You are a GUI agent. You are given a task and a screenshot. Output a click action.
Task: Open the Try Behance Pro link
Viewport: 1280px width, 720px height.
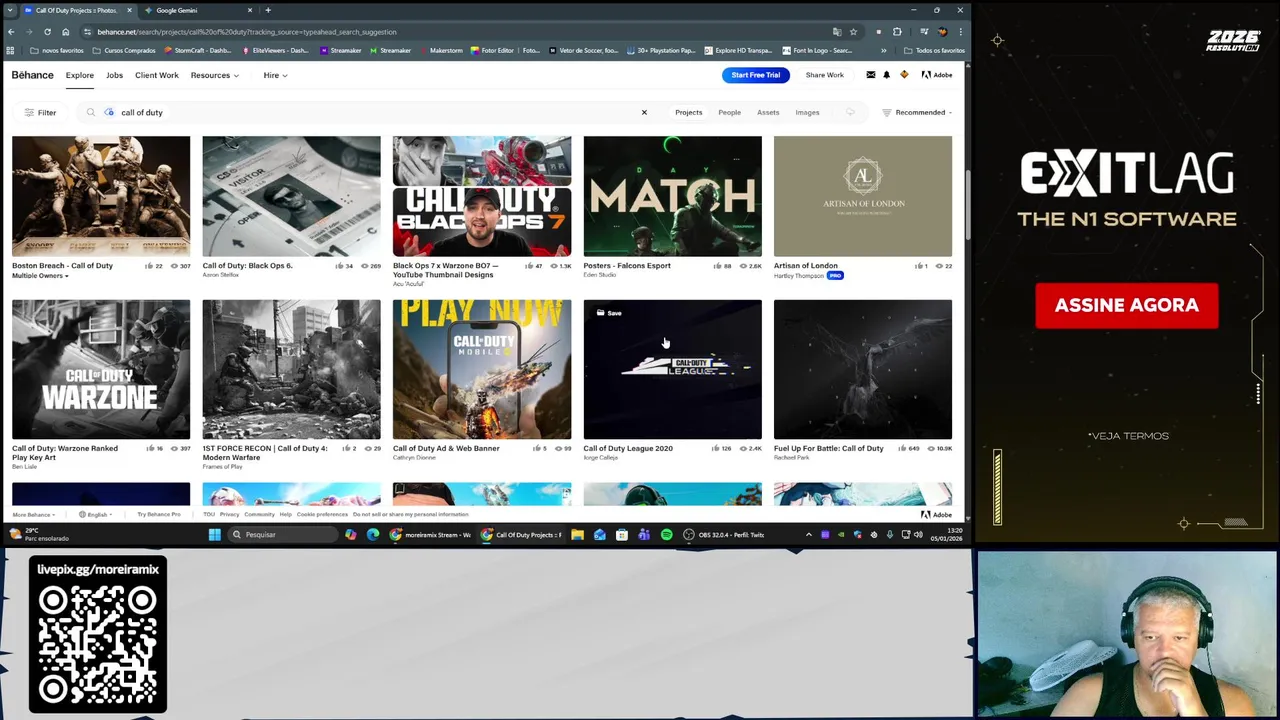click(x=159, y=514)
